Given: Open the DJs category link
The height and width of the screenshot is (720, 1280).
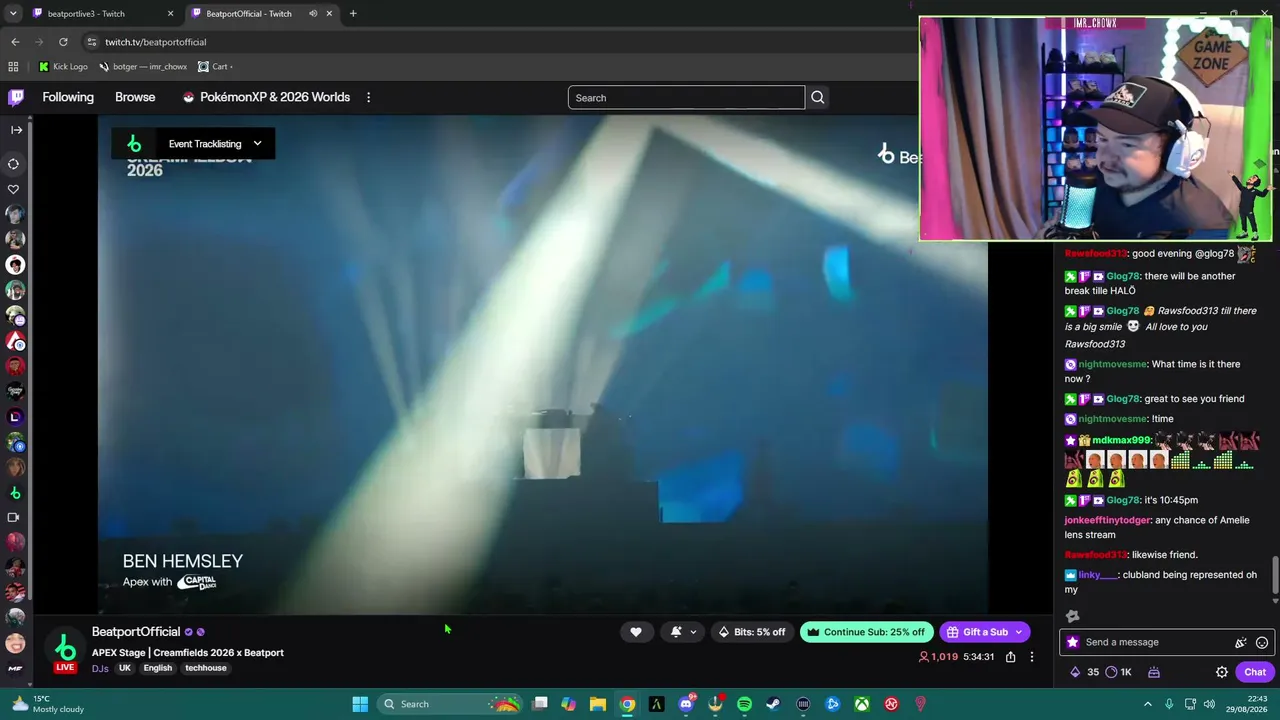Looking at the screenshot, I should pyautogui.click(x=100, y=668).
